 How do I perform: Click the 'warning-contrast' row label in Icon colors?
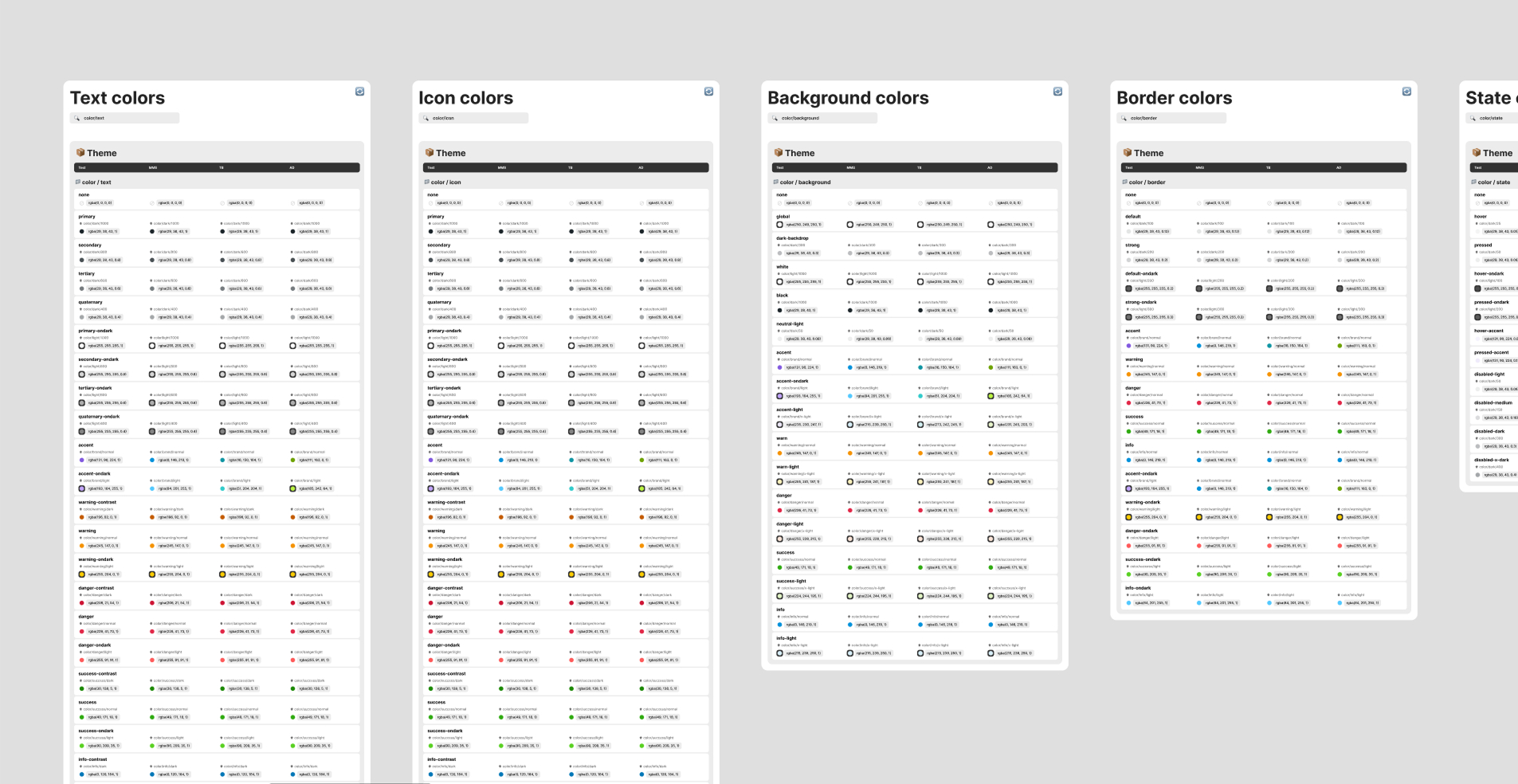pos(446,503)
